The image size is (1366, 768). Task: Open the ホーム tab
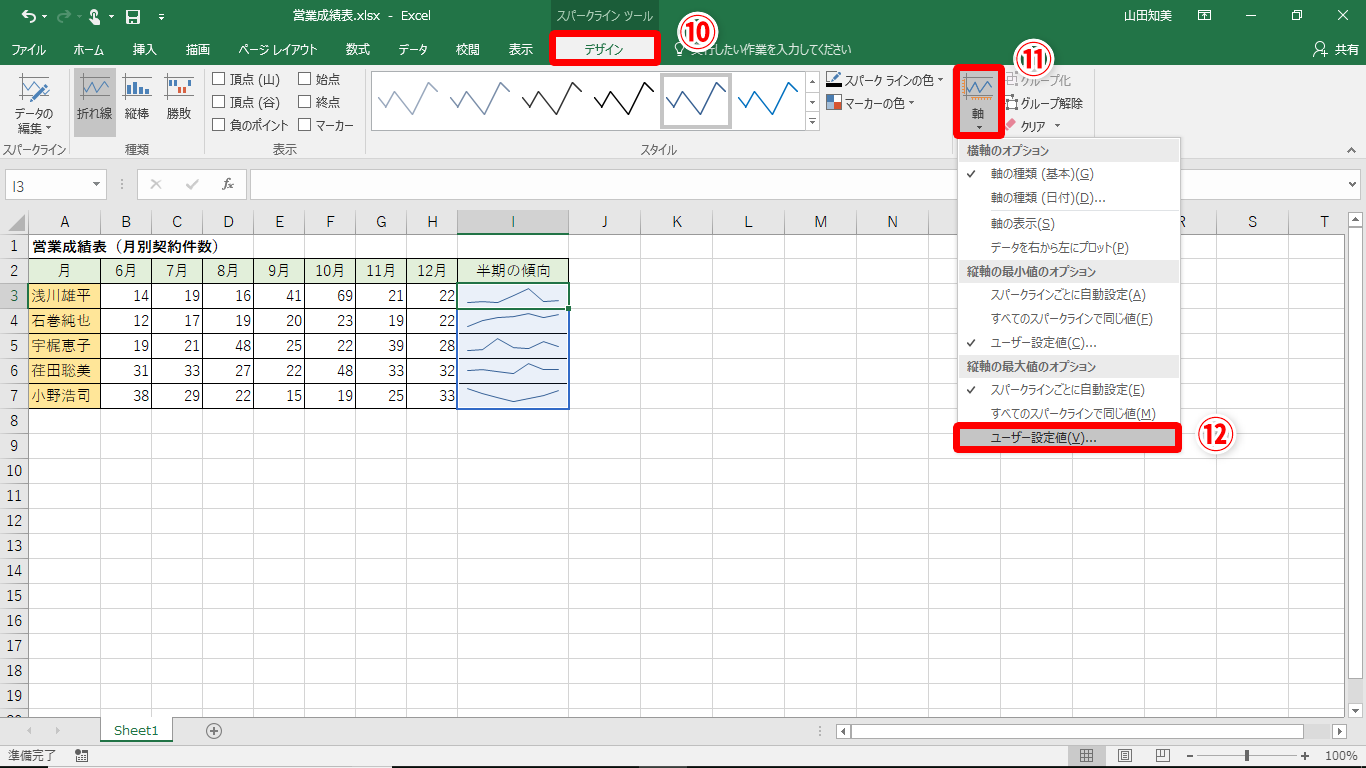tap(89, 50)
